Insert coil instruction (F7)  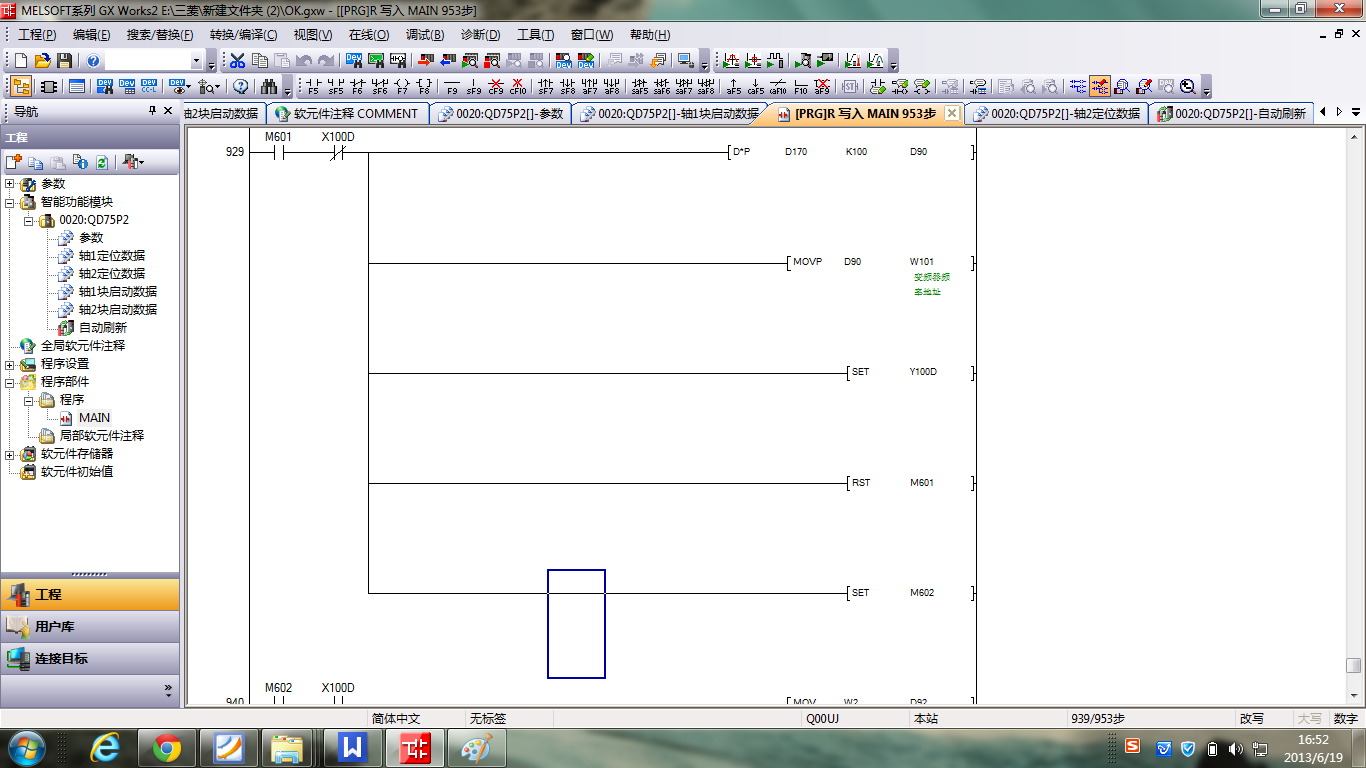tap(402, 86)
